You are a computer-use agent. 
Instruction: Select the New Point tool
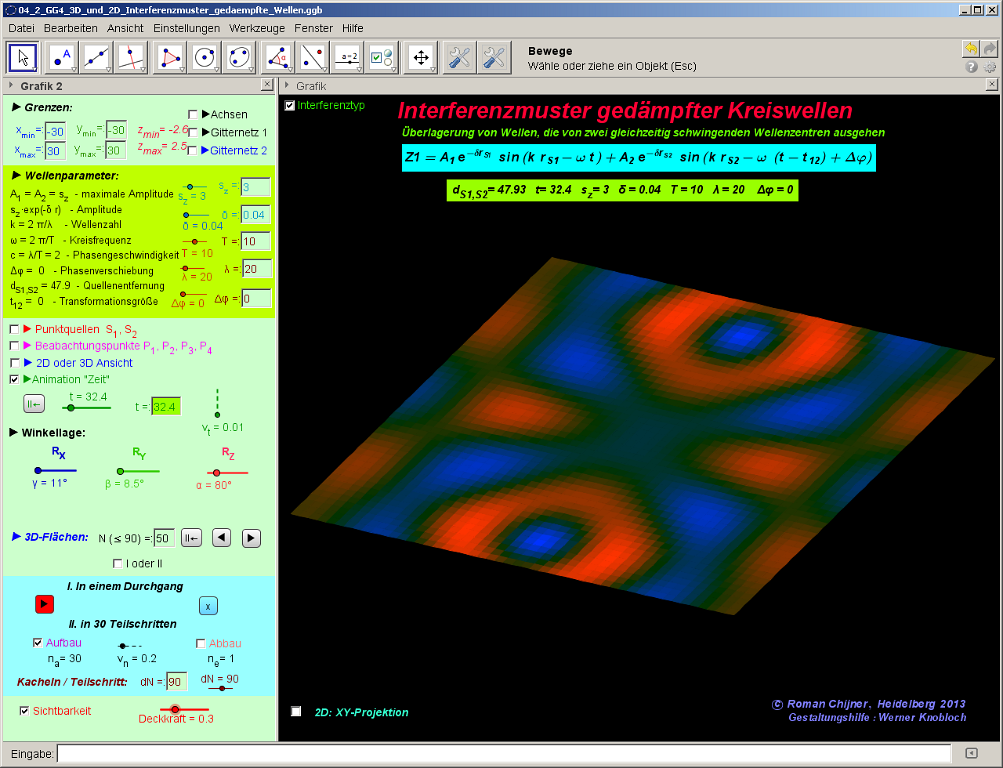pos(64,58)
